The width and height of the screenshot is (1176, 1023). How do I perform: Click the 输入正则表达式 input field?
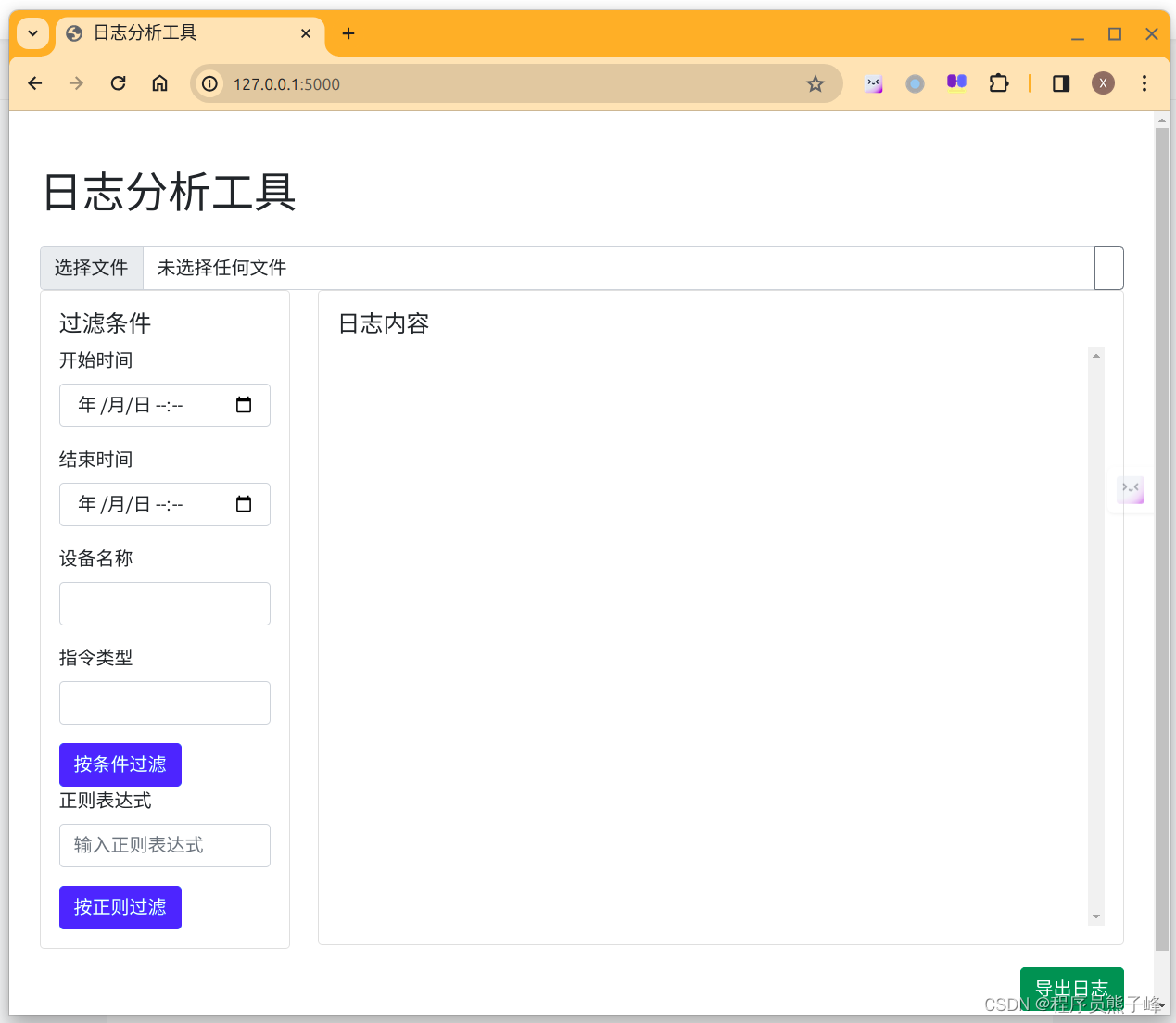click(164, 845)
